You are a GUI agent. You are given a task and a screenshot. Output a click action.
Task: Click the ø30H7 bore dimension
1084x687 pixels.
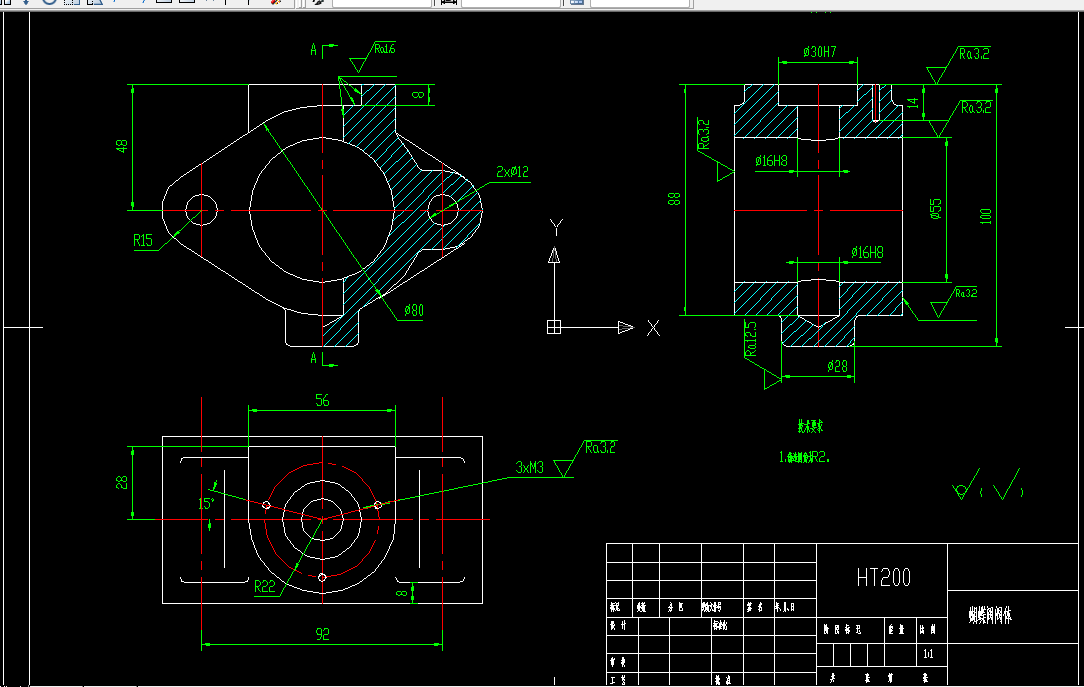click(x=820, y=52)
